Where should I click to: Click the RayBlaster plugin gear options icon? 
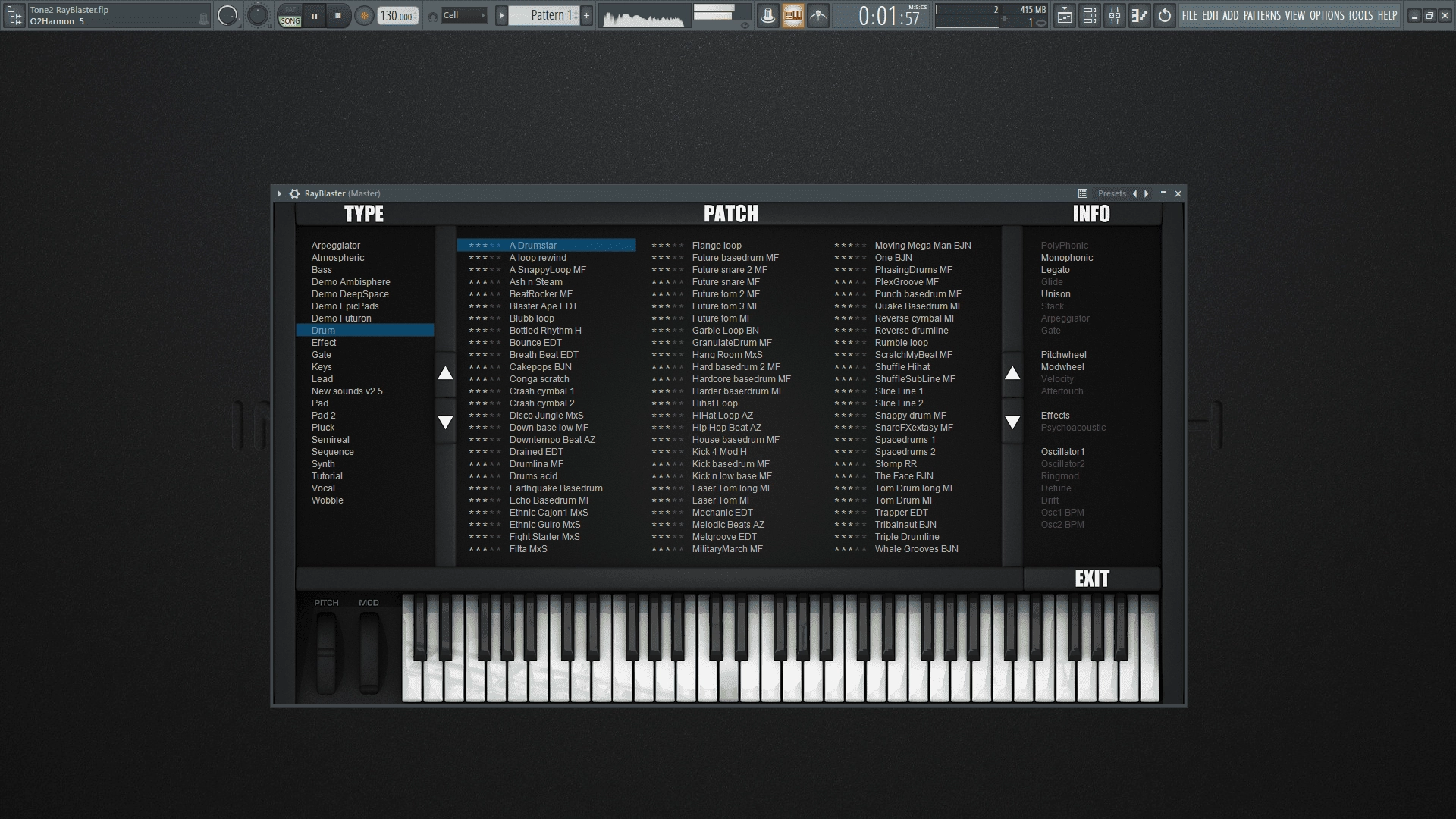[x=294, y=194]
